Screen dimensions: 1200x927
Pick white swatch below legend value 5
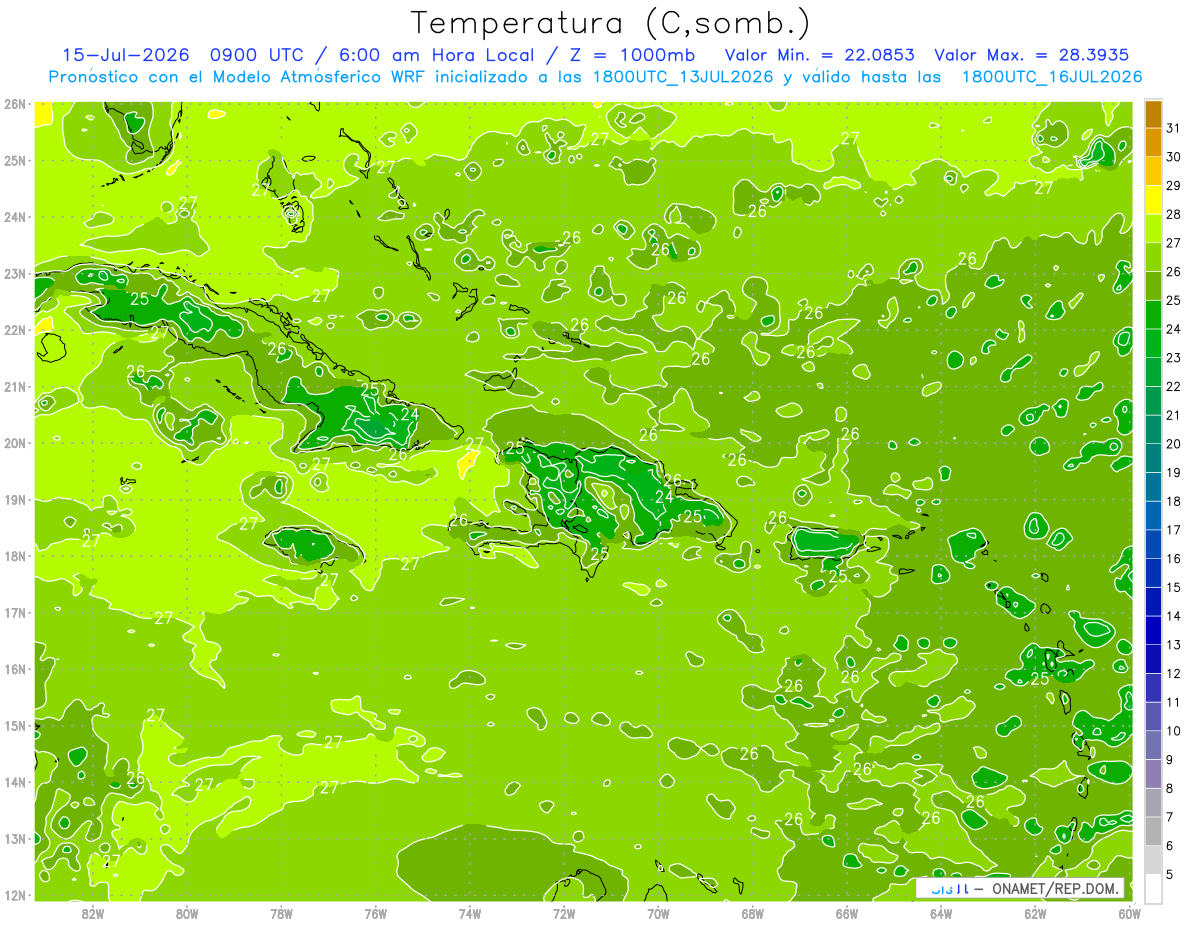click(1154, 888)
